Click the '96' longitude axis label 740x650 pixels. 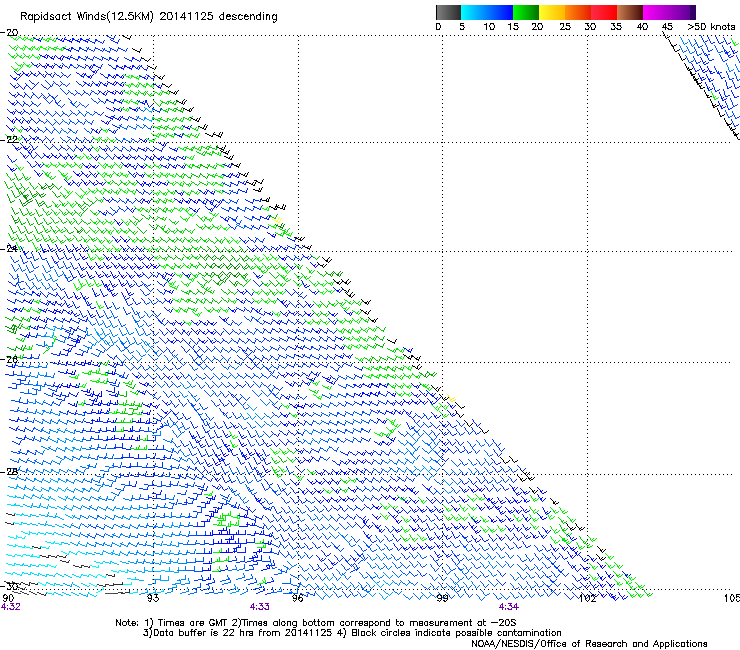tap(298, 598)
